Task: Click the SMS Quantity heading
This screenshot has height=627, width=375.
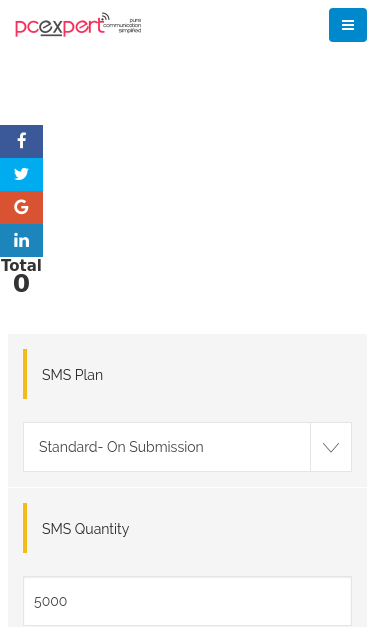Action: (86, 529)
